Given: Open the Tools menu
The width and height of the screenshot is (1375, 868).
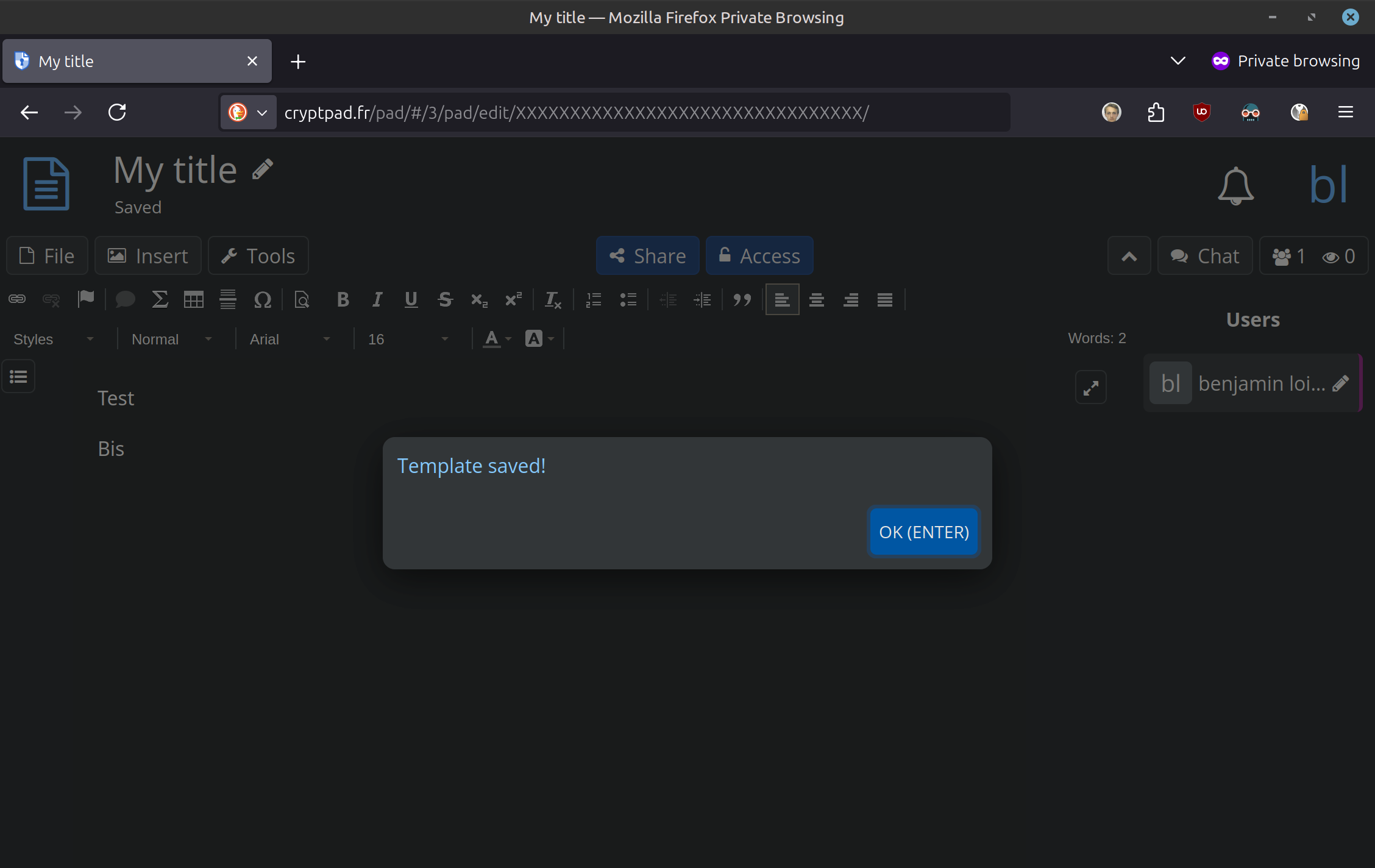Looking at the screenshot, I should point(258,256).
